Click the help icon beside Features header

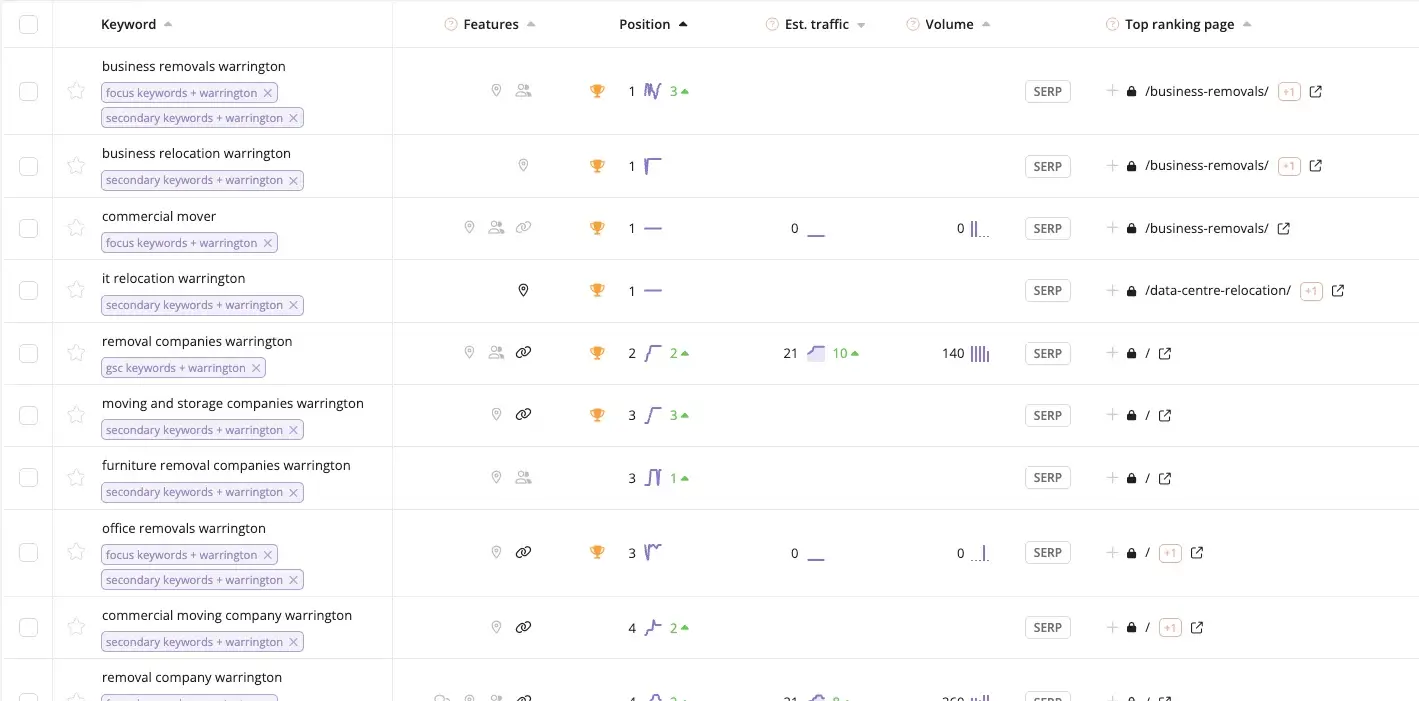point(451,25)
